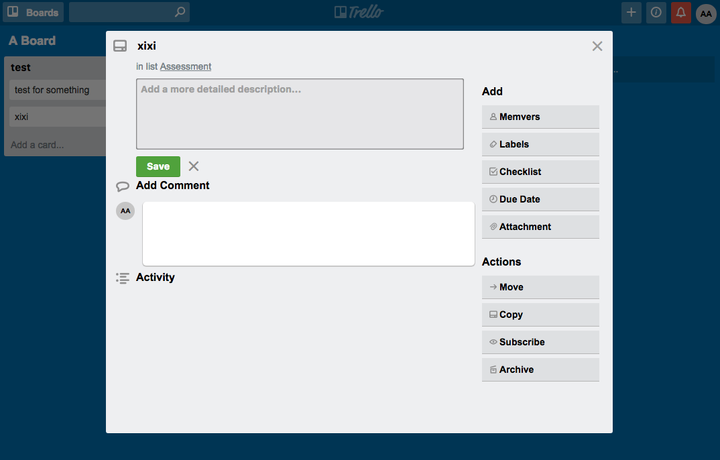The height and width of the screenshot is (460, 720).
Task: Save the card description
Action: click(x=158, y=166)
